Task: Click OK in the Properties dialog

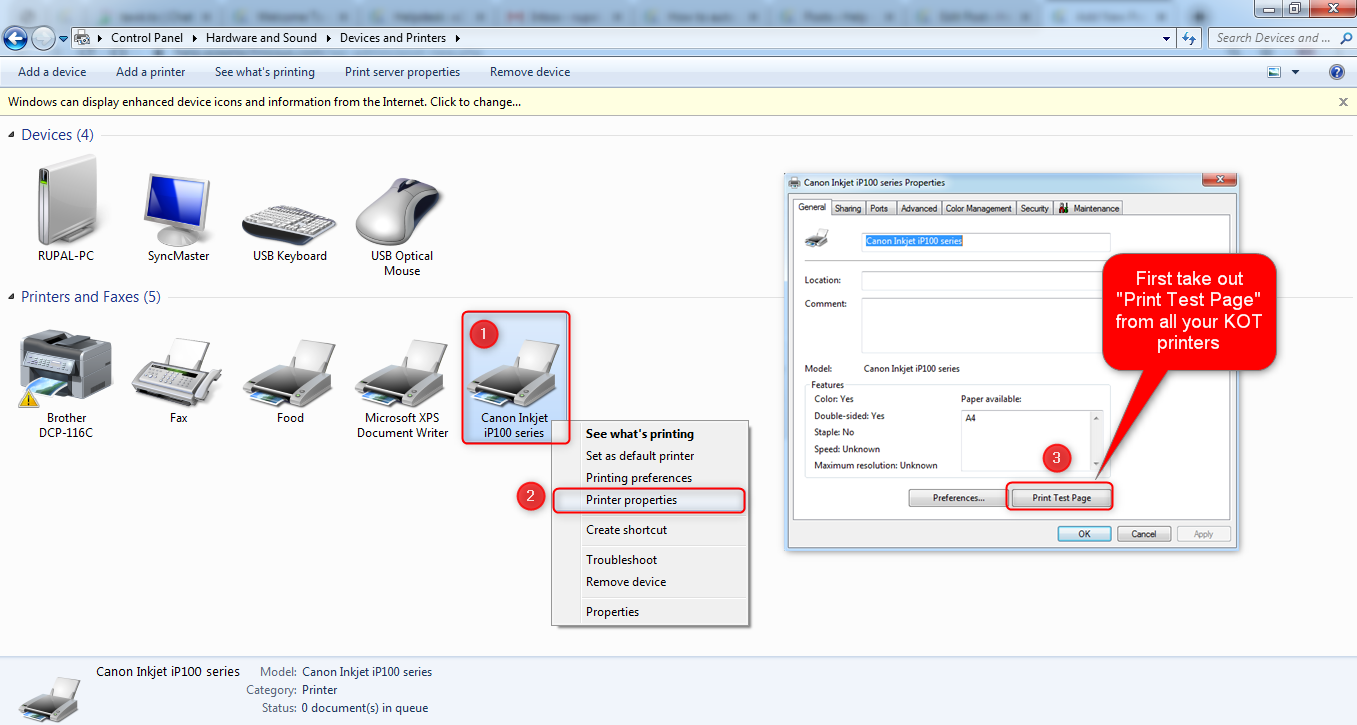Action: pyautogui.click(x=1084, y=534)
